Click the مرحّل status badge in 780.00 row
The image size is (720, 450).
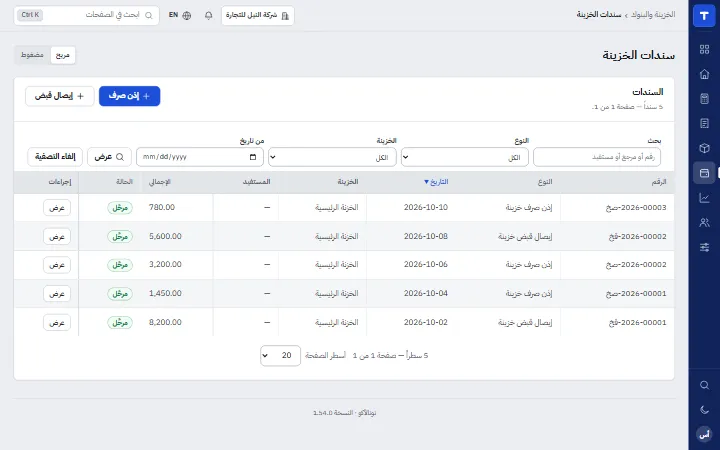[x=120, y=208]
